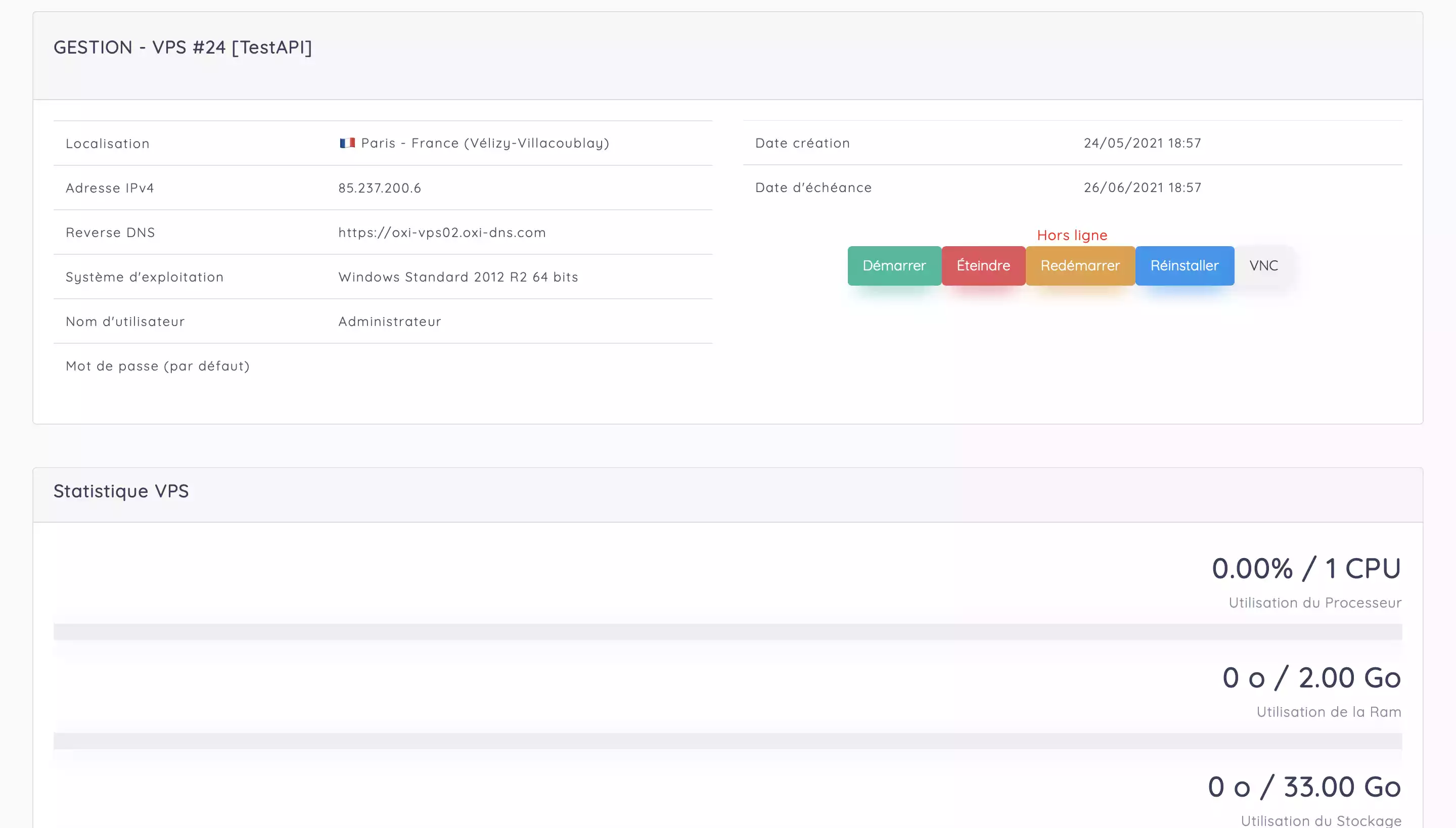Screen dimensions: 1456x828
Task: Click the Reverse DNS URL oxi-vps02.oxi-dns.com
Action: coord(442,233)
